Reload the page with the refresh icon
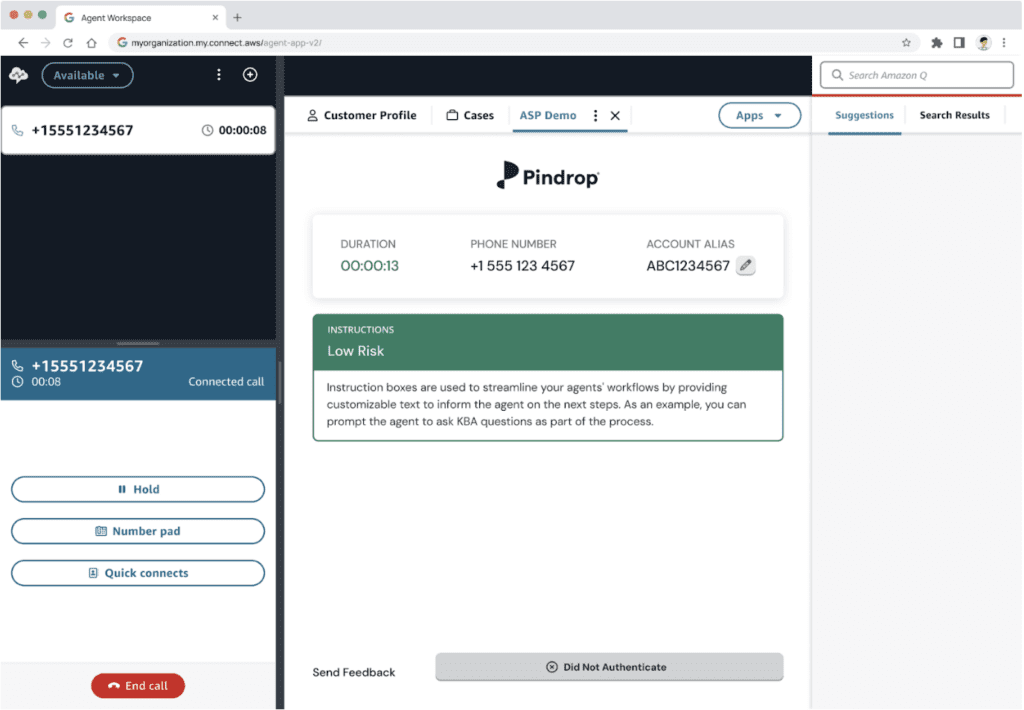Screen dimensions: 1024x710 pyautogui.click(x=66, y=43)
